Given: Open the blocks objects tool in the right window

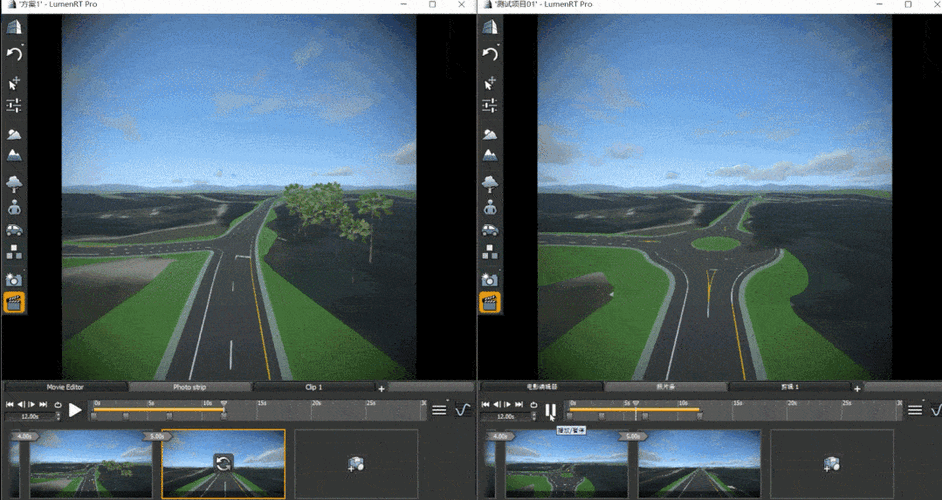Looking at the screenshot, I should 490,251.
